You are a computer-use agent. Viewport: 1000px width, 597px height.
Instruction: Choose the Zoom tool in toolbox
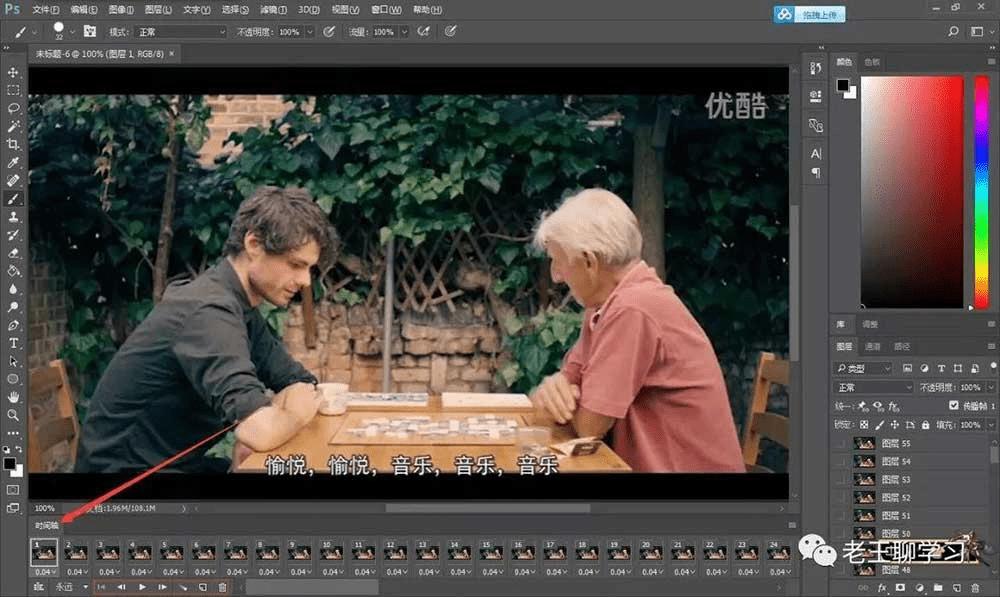[x=13, y=415]
